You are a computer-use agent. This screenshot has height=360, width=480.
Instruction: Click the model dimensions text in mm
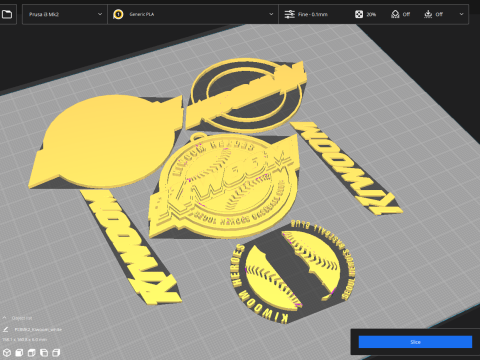pyautogui.click(x=24, y=339)
